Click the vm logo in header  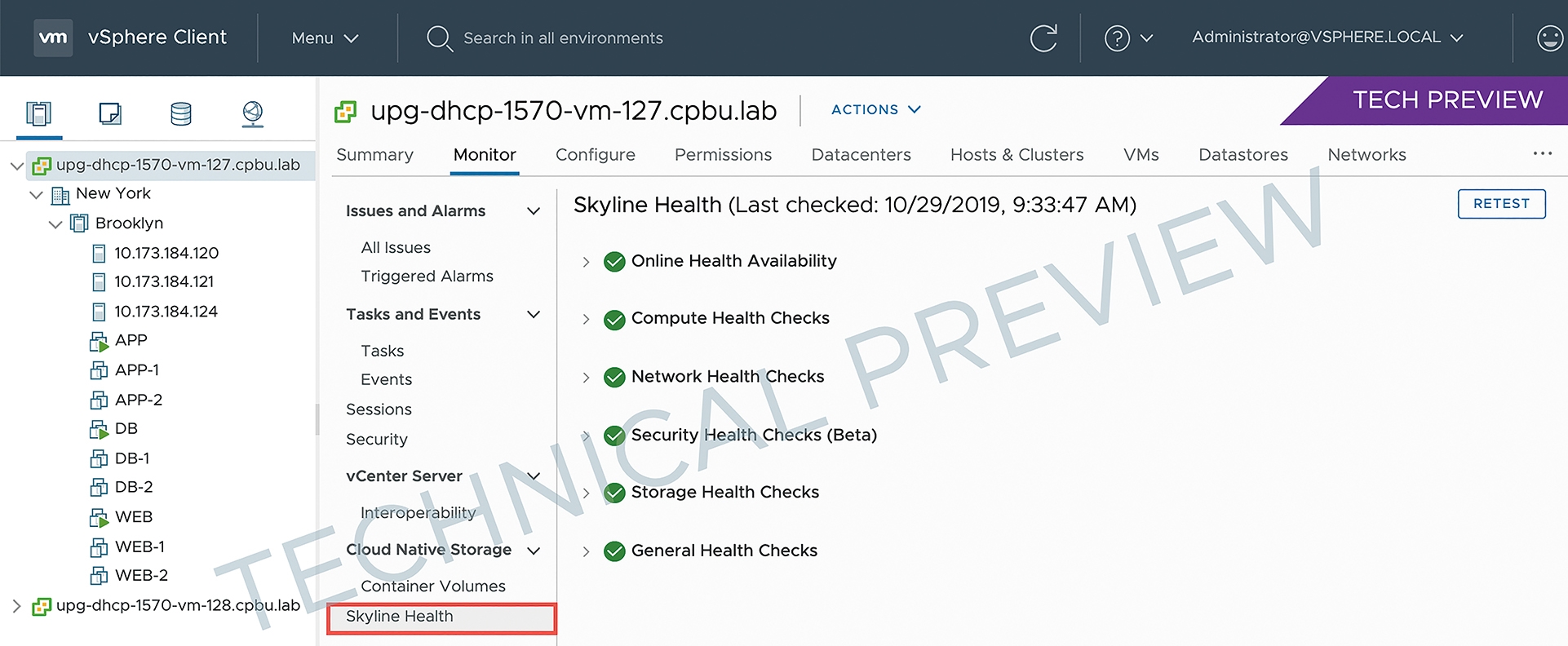tap(53, 38)
